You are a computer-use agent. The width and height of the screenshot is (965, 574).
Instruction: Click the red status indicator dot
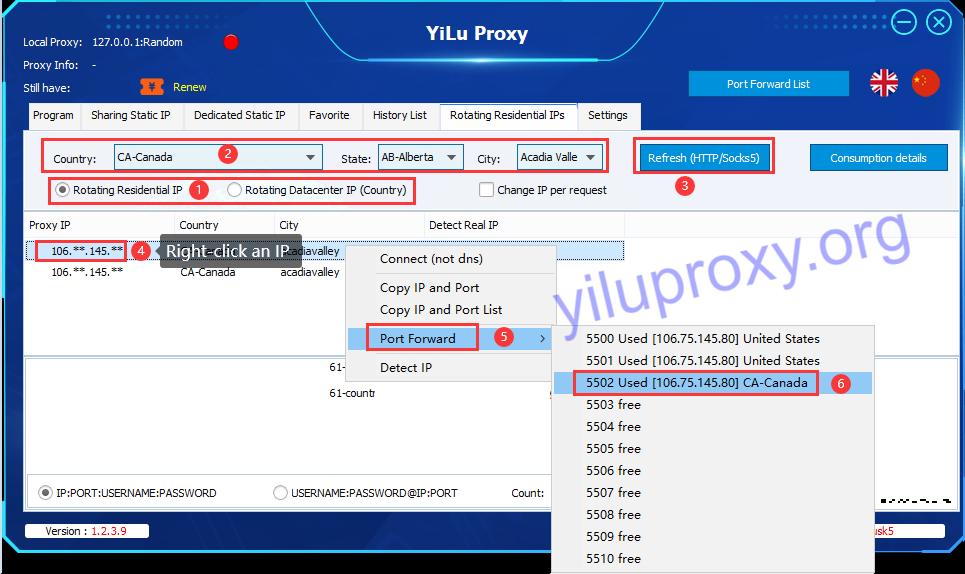231,42
